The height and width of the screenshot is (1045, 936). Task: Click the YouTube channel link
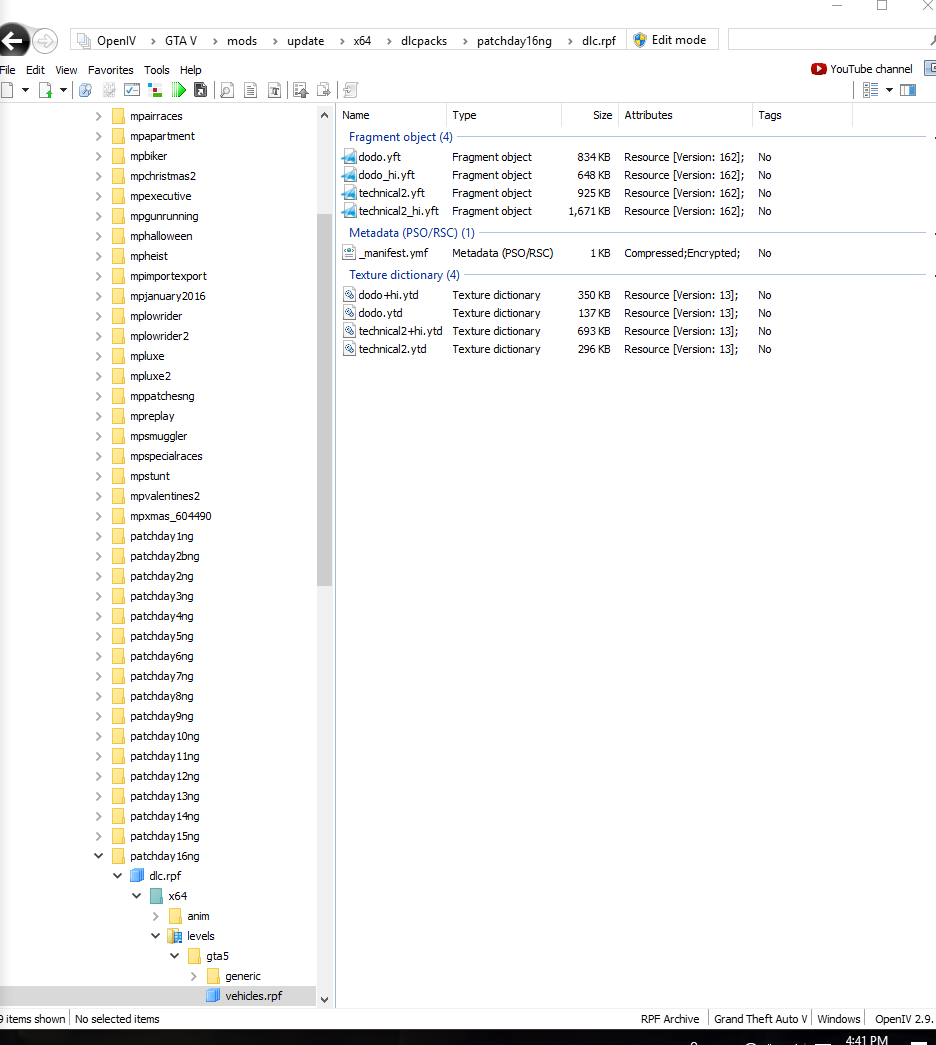862,69
